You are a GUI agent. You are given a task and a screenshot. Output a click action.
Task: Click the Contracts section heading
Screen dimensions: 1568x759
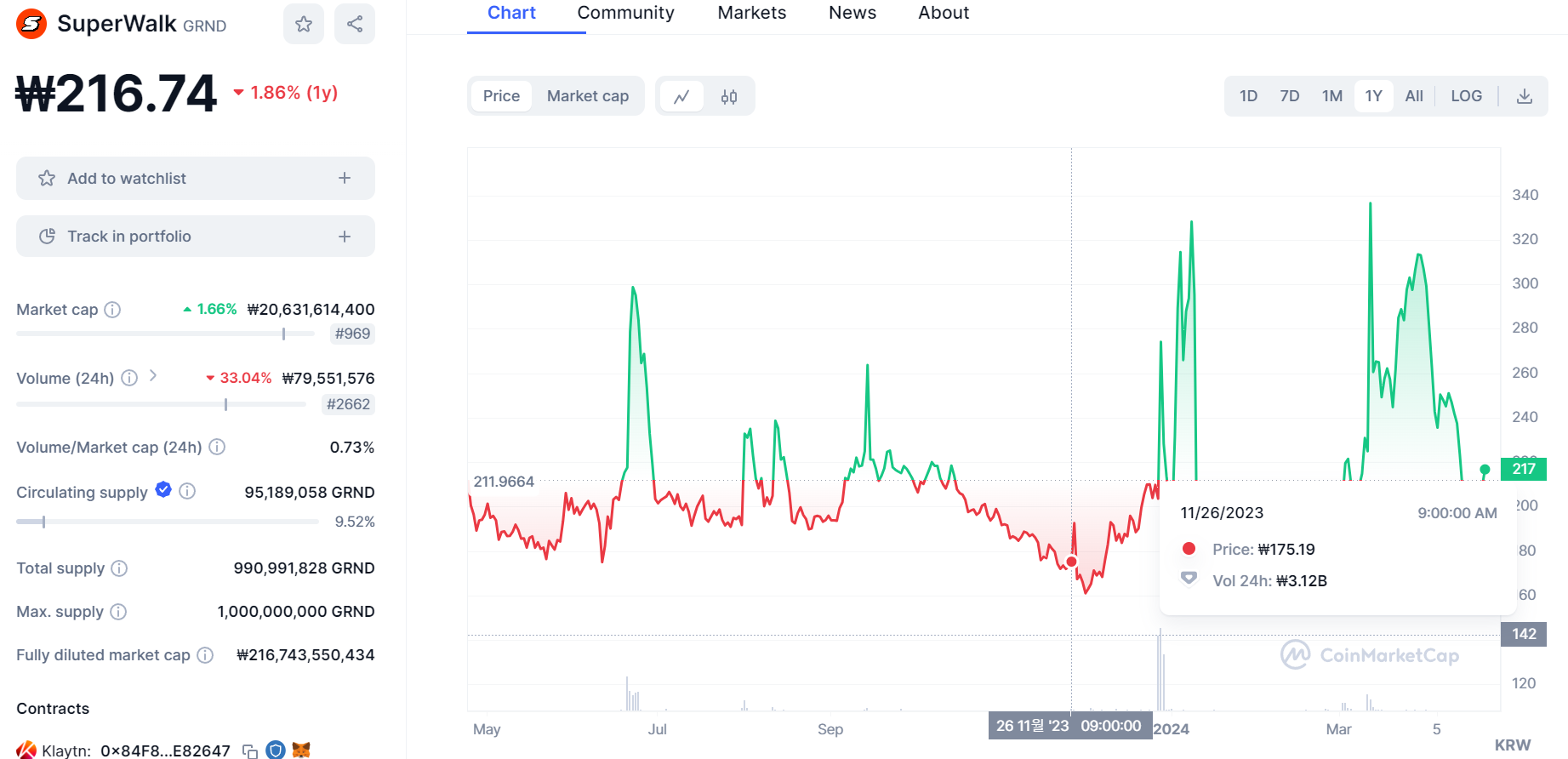pyautogui.click(x=53, y=708)
